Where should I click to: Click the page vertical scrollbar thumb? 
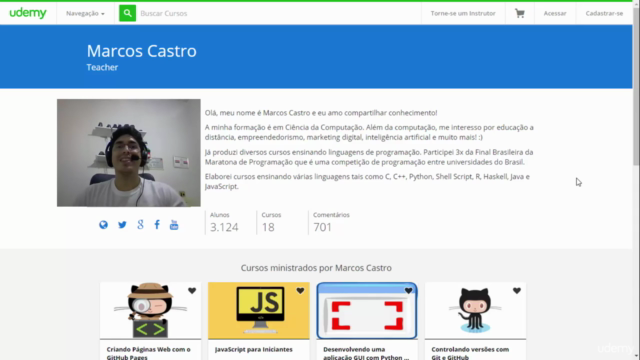click(x=636, y=86)
